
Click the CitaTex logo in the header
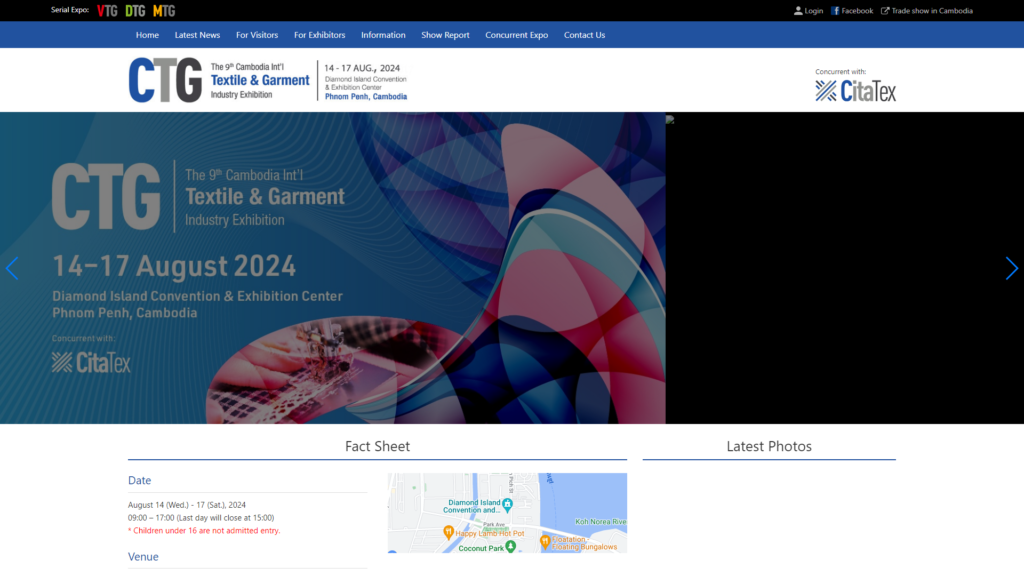tap(856, 91)
